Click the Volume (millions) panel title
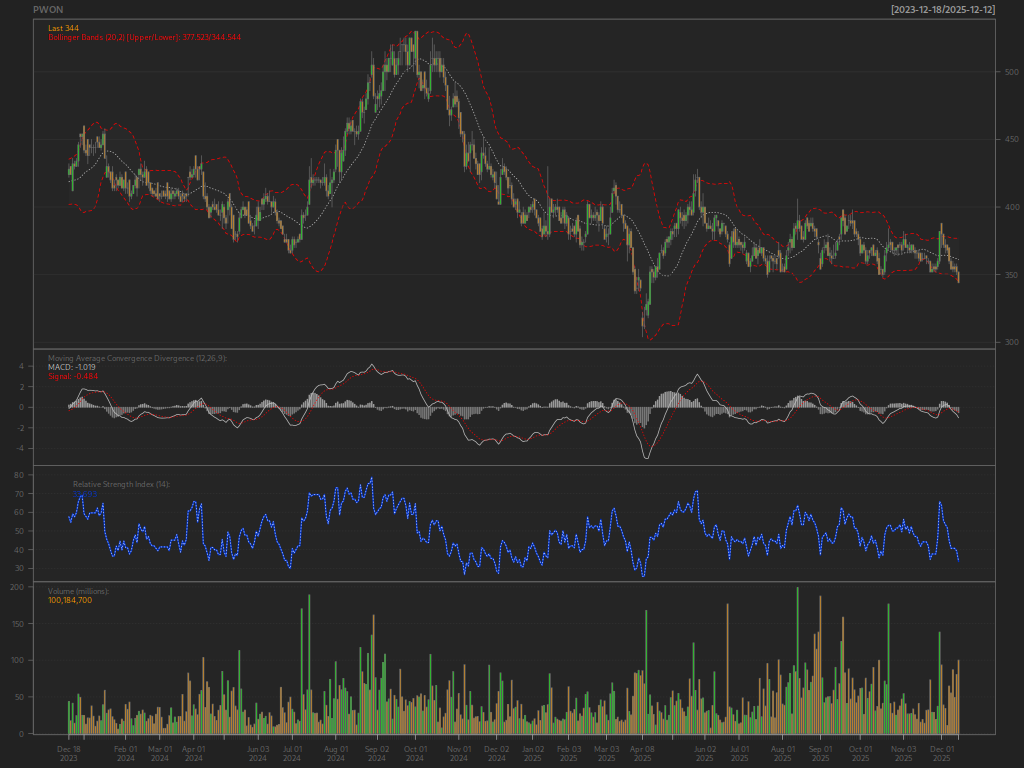This screenshot has height=768, width=1024. (78, 591)
